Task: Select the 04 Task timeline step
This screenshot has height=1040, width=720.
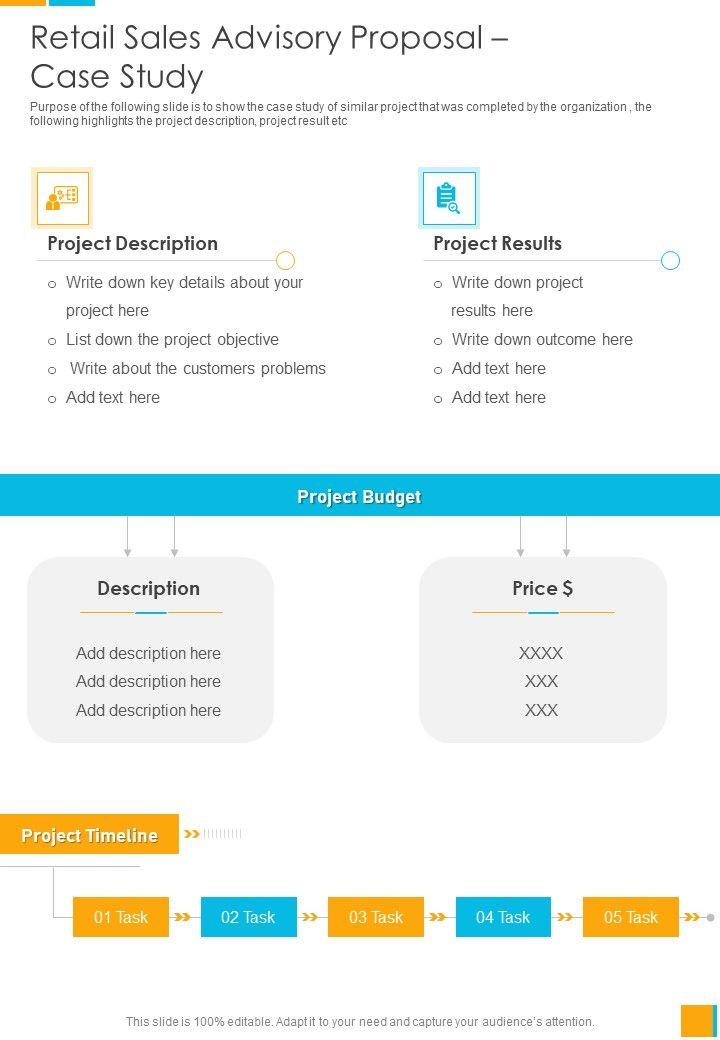Action: coord(503,917)
